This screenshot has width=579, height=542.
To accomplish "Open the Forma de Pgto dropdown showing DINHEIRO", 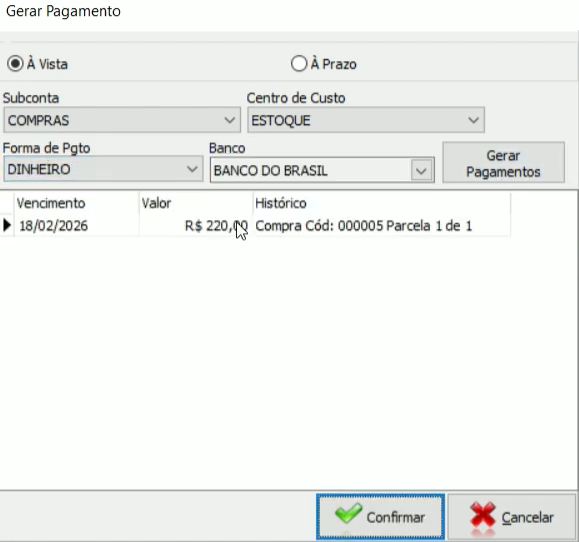I will point(103,169).
